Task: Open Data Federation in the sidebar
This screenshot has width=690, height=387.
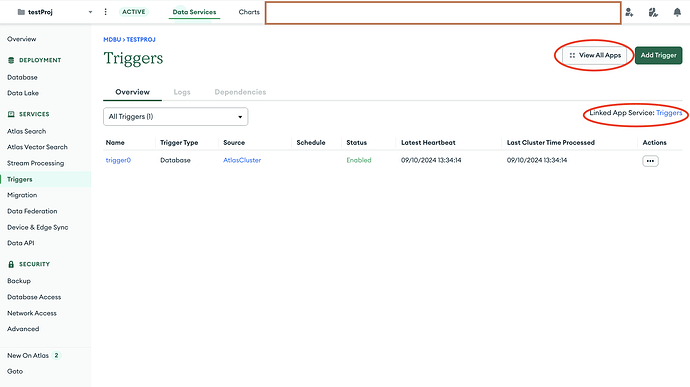Action: coord(32,211)
